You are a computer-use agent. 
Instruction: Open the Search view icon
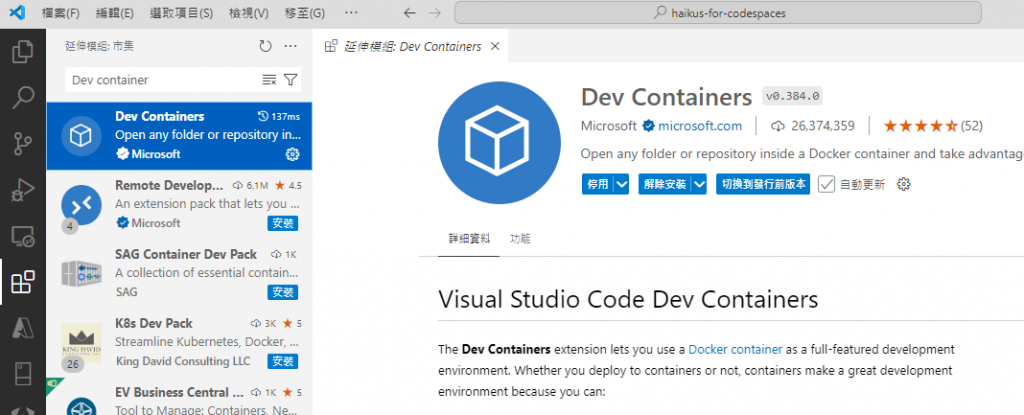click(22, 98)
